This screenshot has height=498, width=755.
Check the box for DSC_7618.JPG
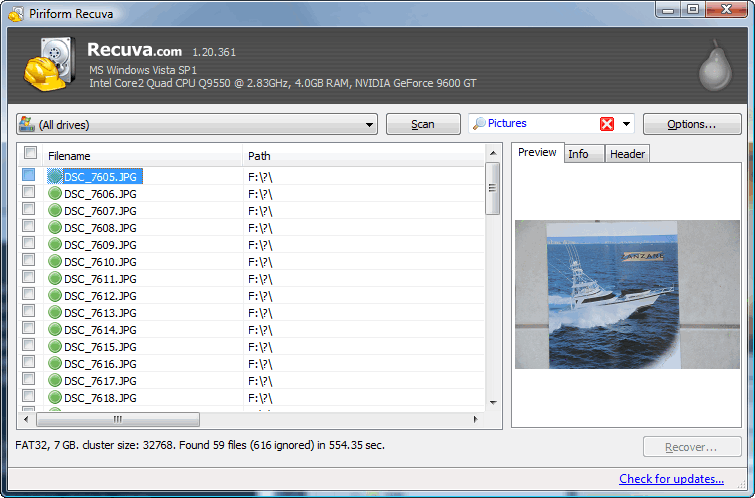pos(28,395)
